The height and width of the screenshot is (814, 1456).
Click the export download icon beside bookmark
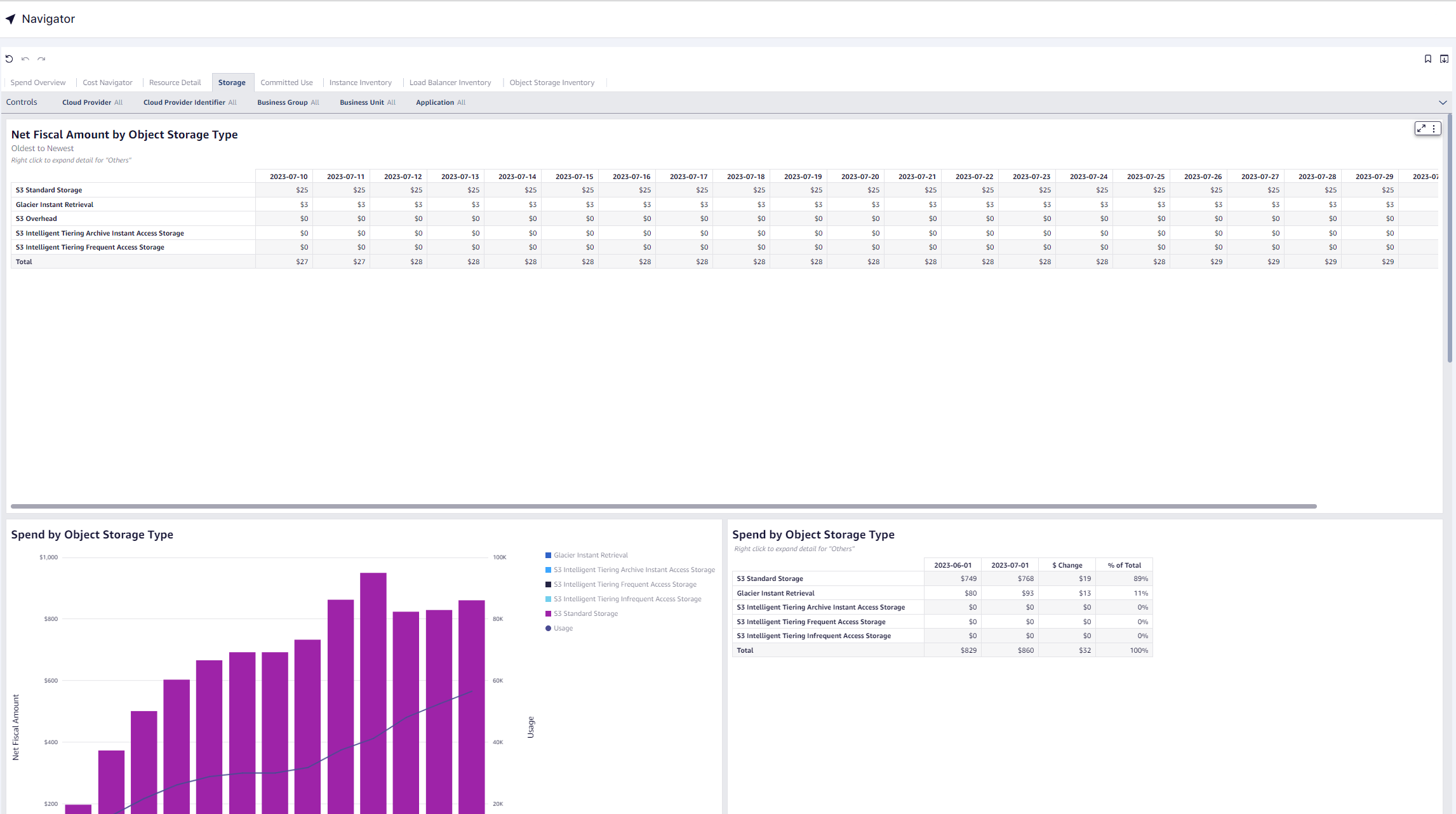(1444, 59)
